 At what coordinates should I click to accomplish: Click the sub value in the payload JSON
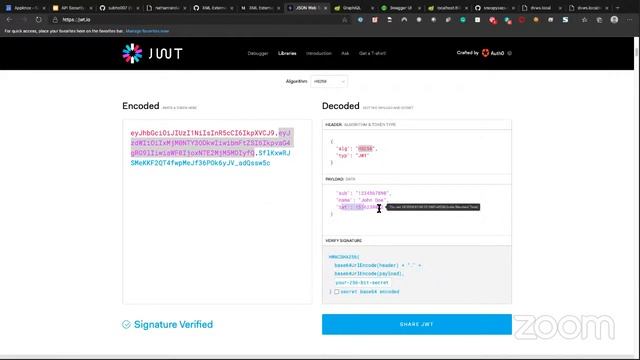(x=373, y=193)
